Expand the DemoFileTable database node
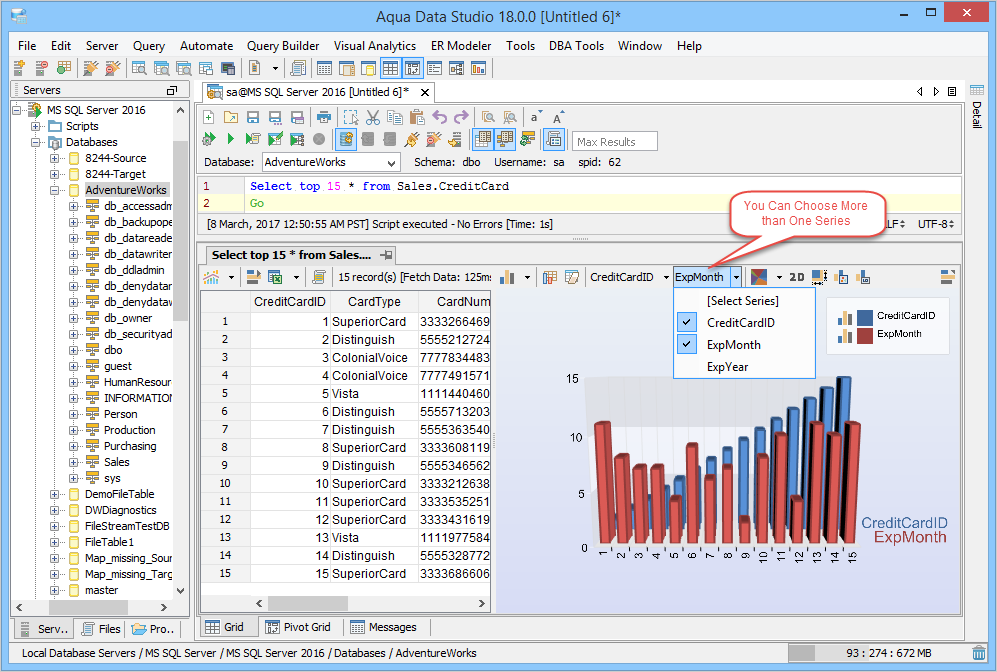This screenshot has width=997, height=672. click(x=55, y=494)
